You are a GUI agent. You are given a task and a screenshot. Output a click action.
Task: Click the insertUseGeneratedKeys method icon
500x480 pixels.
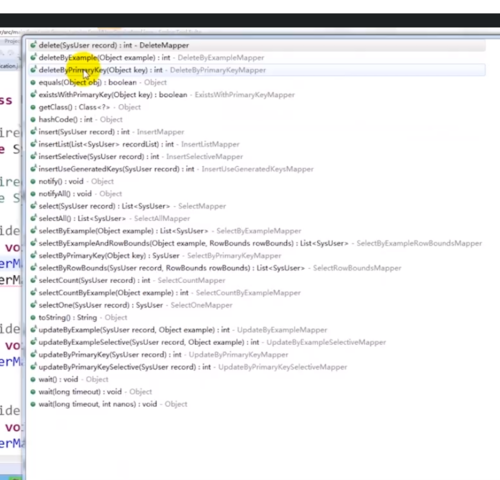coord(33,169)
